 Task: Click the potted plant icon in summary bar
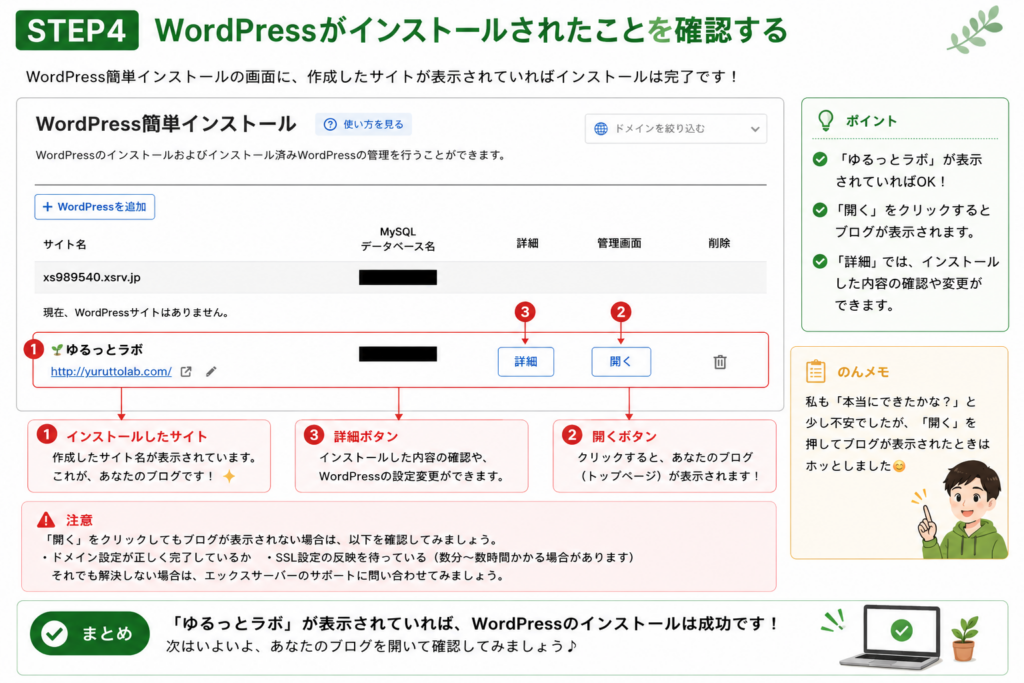[965, 639]
